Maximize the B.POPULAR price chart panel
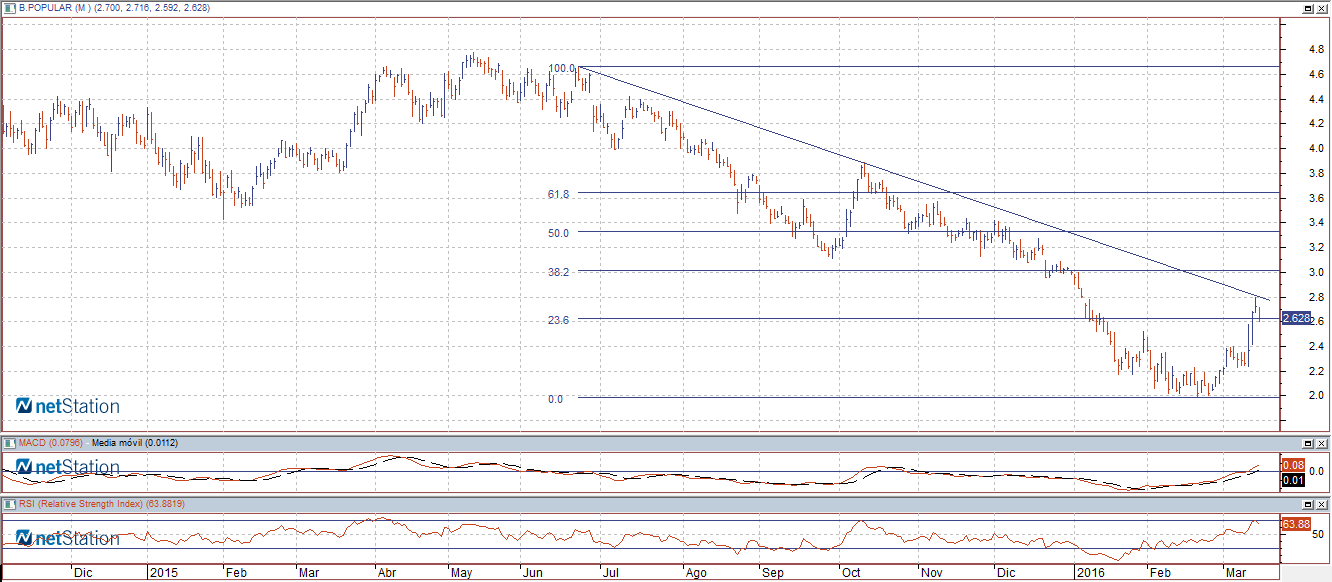The width and height of the screenshot is (1332, 582). [x=1307, y=8]
